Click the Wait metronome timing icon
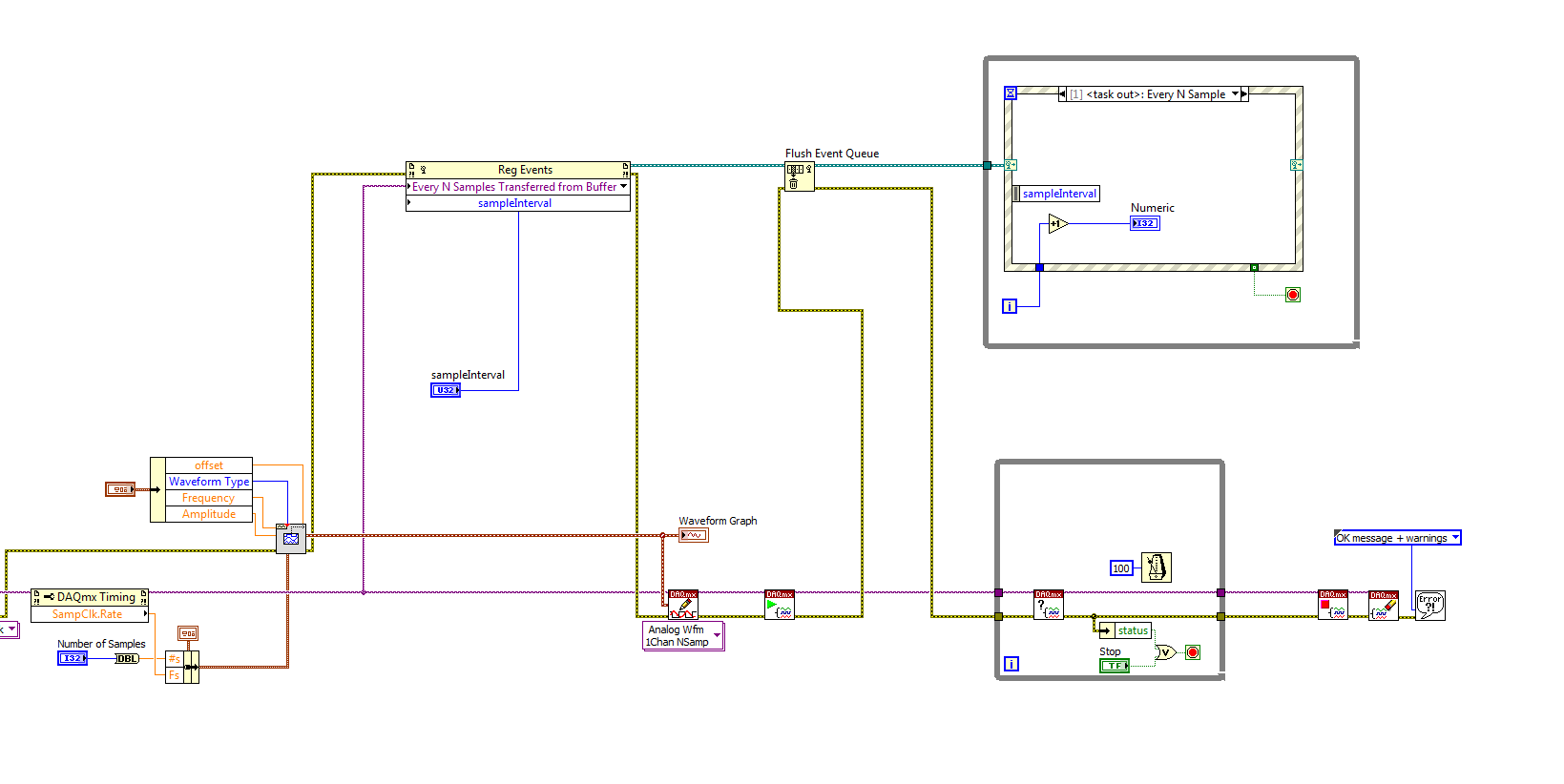This screenshot has width=1564, height=784. (x=1157, y=567)
